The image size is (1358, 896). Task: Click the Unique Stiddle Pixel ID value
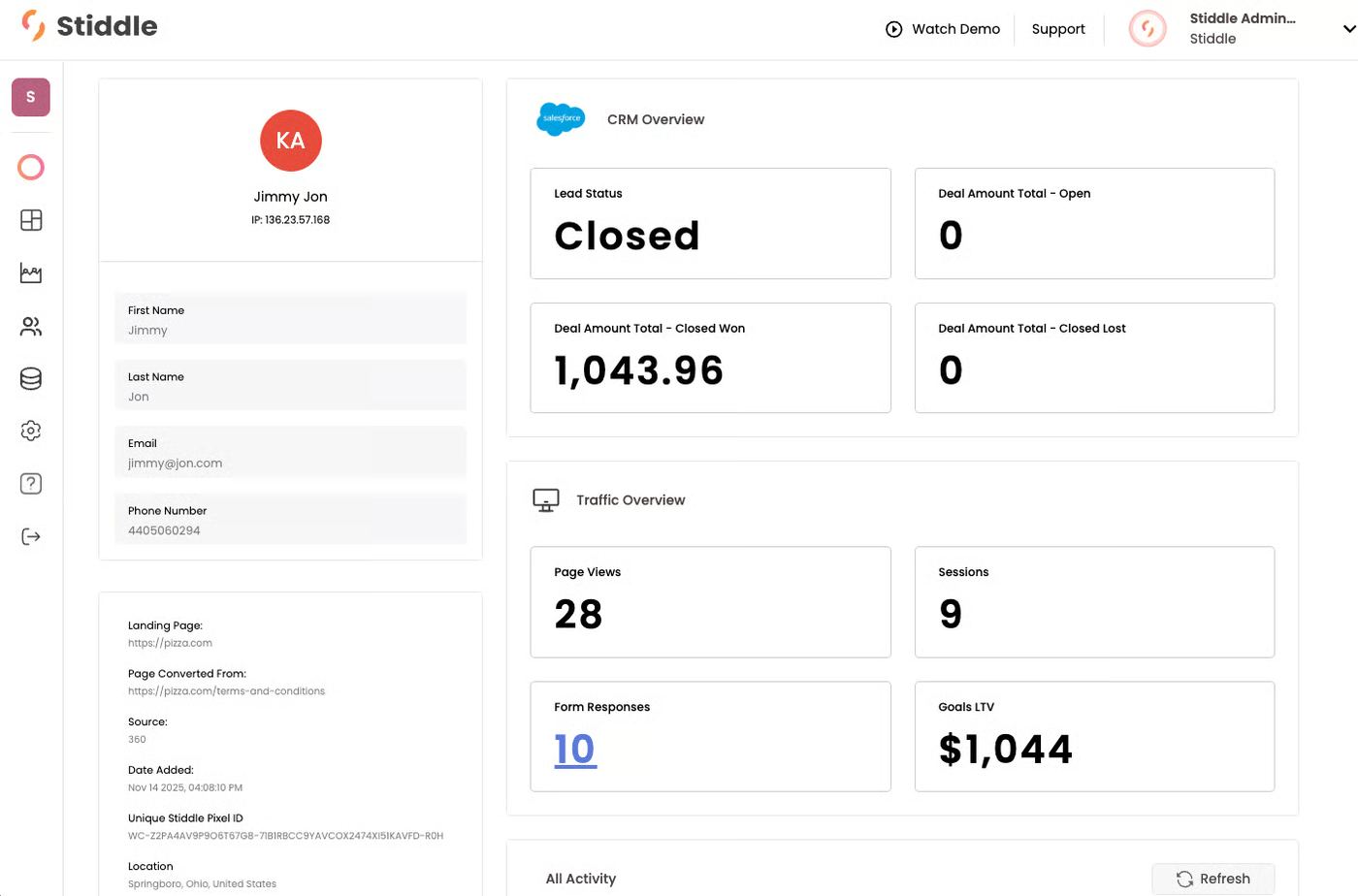[285, 836]
